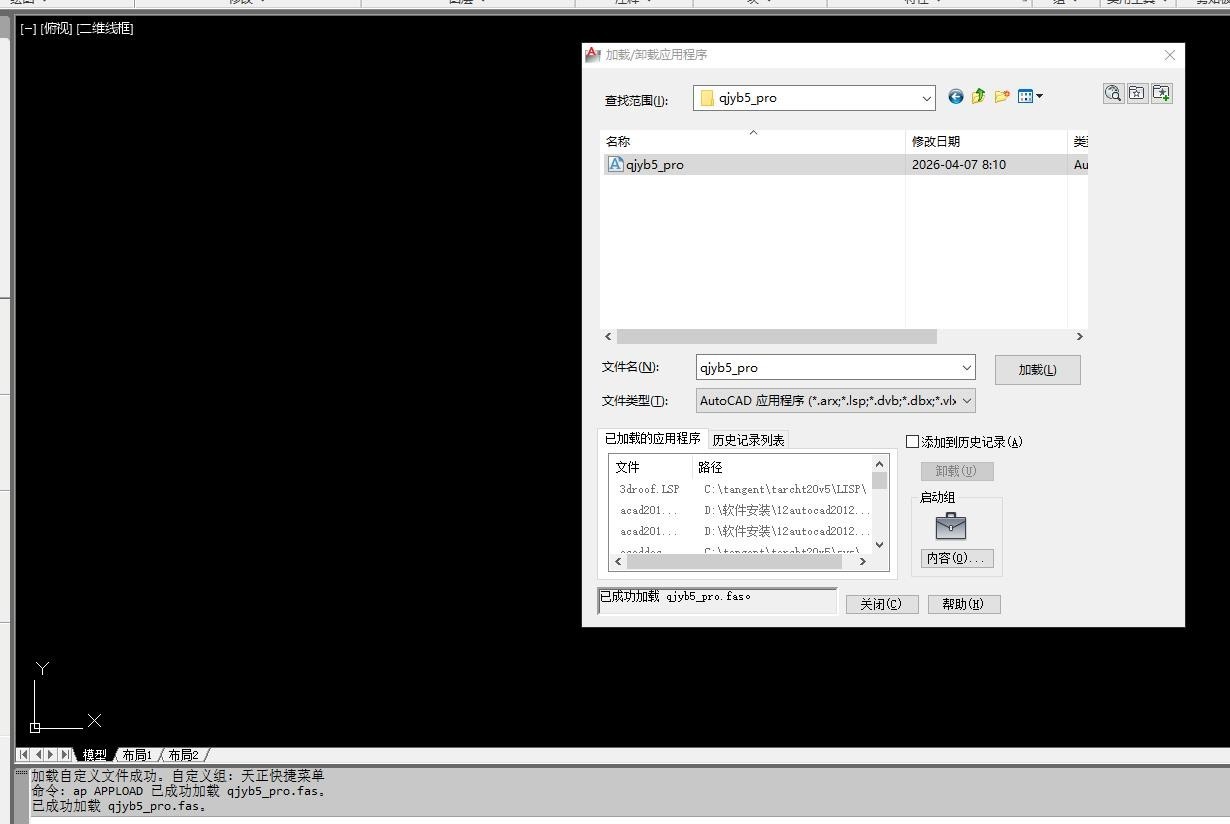Viewport: 1230px width, 824px height.
Task: Go back to previous folder in file dialog
Action: (x=955, y=97)
